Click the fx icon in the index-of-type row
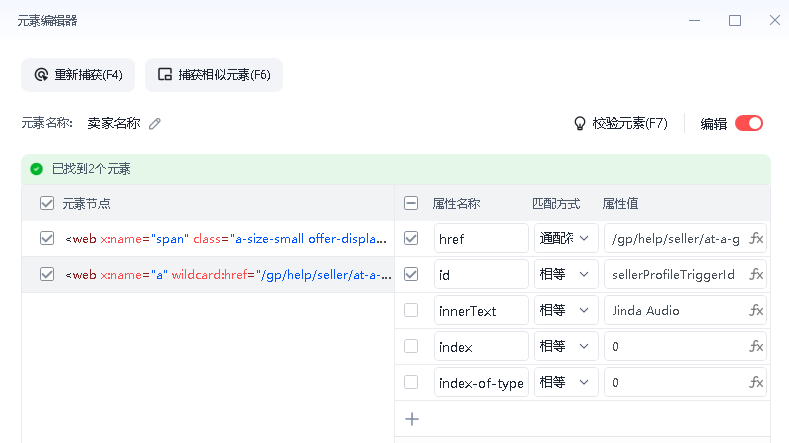Screen dimensions: 789x443 click(756, 383)
